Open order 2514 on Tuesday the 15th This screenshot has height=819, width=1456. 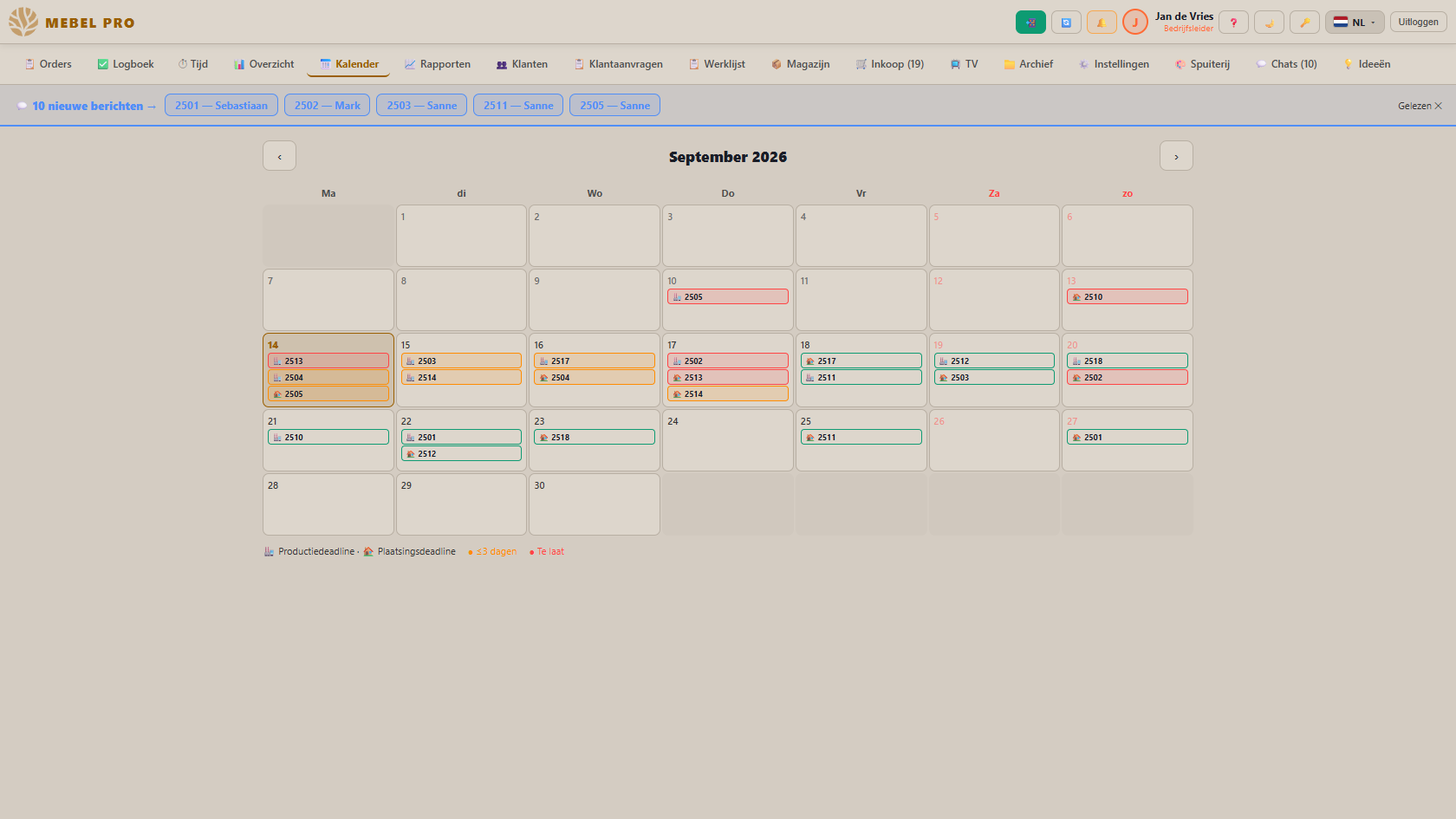coord(461,377)
